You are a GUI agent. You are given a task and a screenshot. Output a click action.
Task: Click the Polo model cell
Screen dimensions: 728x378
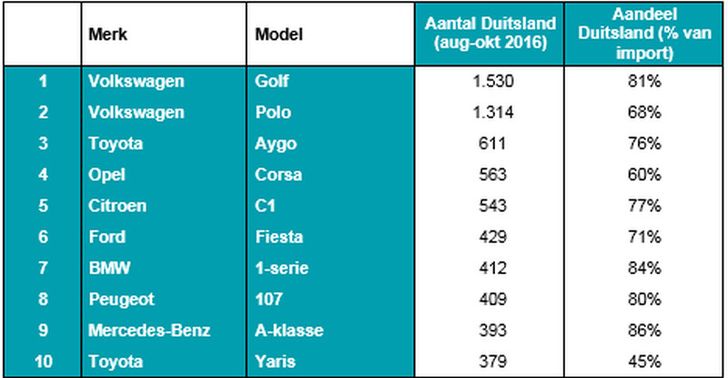(330, 112)
